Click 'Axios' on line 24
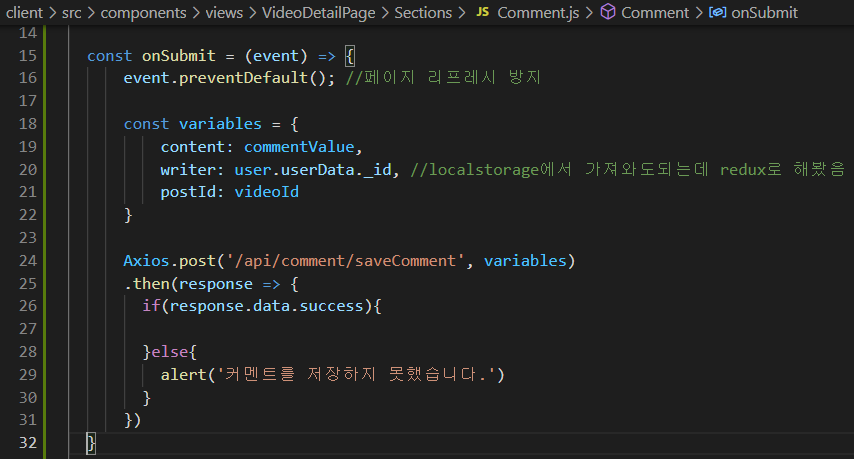The height and width of the screenshot is (459, 854). click(147, 261)
